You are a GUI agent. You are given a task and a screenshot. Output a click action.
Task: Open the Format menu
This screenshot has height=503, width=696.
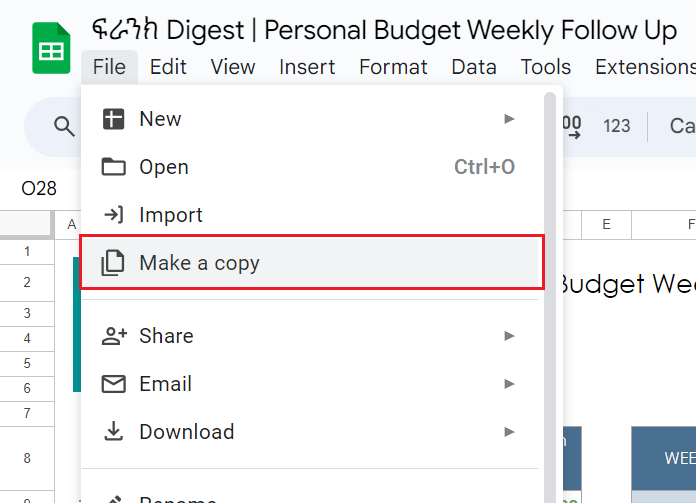pyautogui.click(x=393, y=67)
